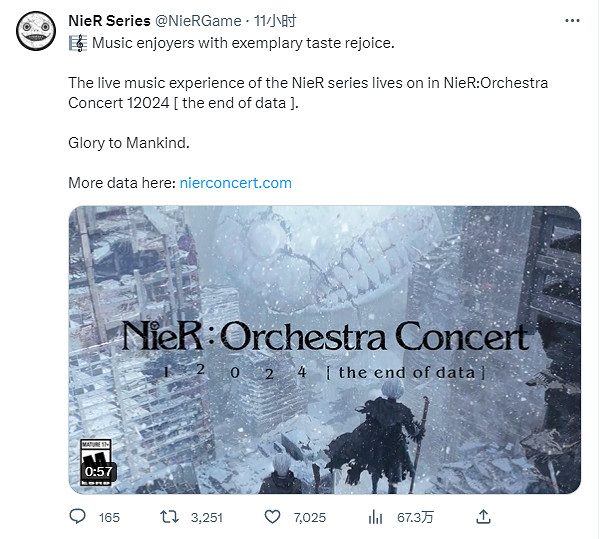Click the 165 replies count
The image size is (600, 539).
coord(109,517)
